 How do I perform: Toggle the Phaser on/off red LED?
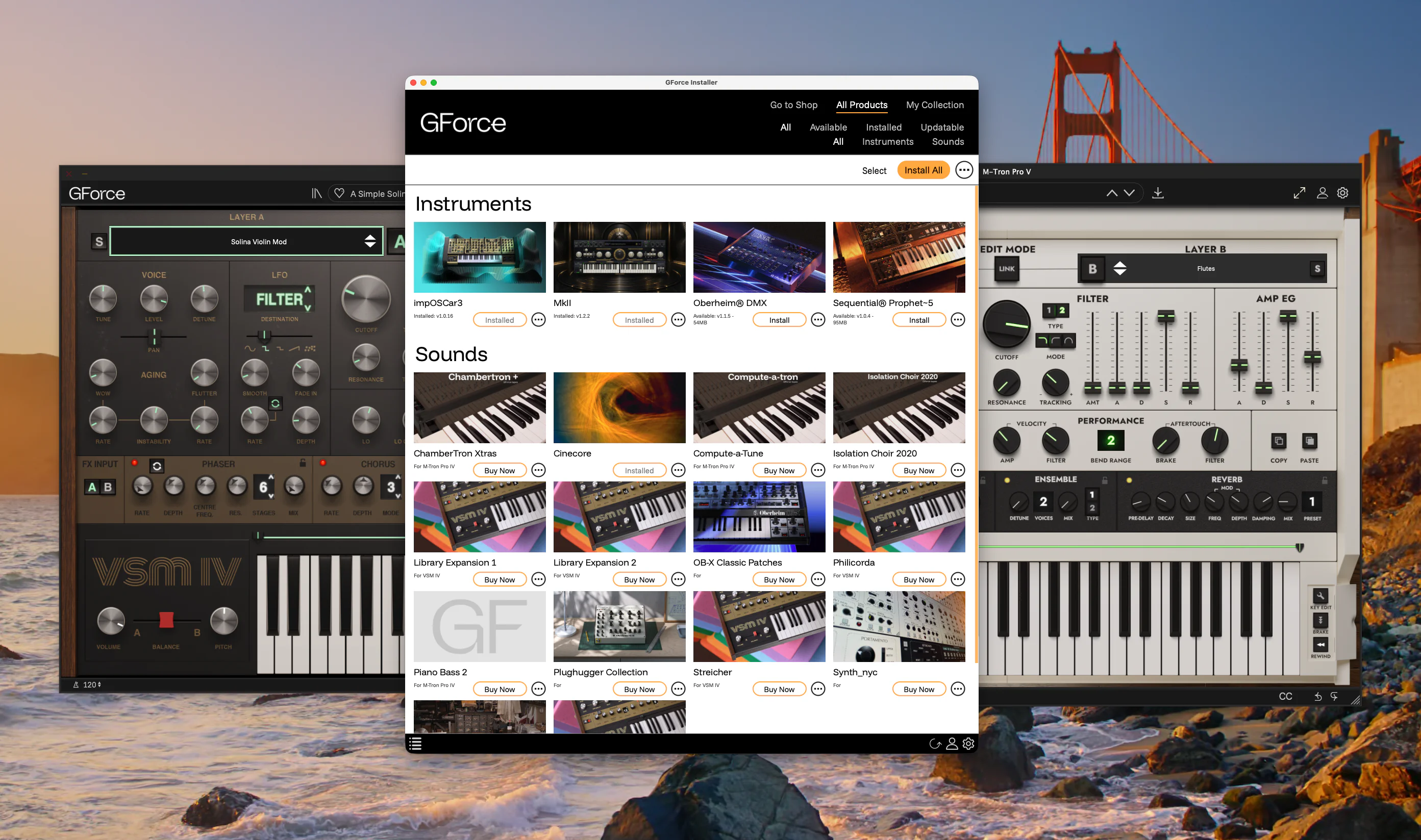pos(134,463)
